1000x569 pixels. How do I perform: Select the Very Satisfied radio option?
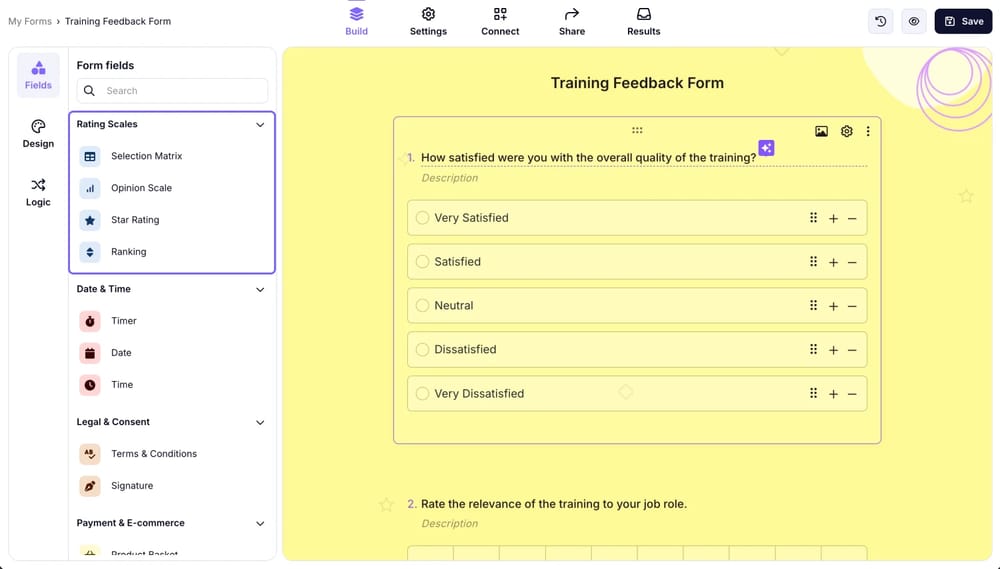[x=423, y=218]
